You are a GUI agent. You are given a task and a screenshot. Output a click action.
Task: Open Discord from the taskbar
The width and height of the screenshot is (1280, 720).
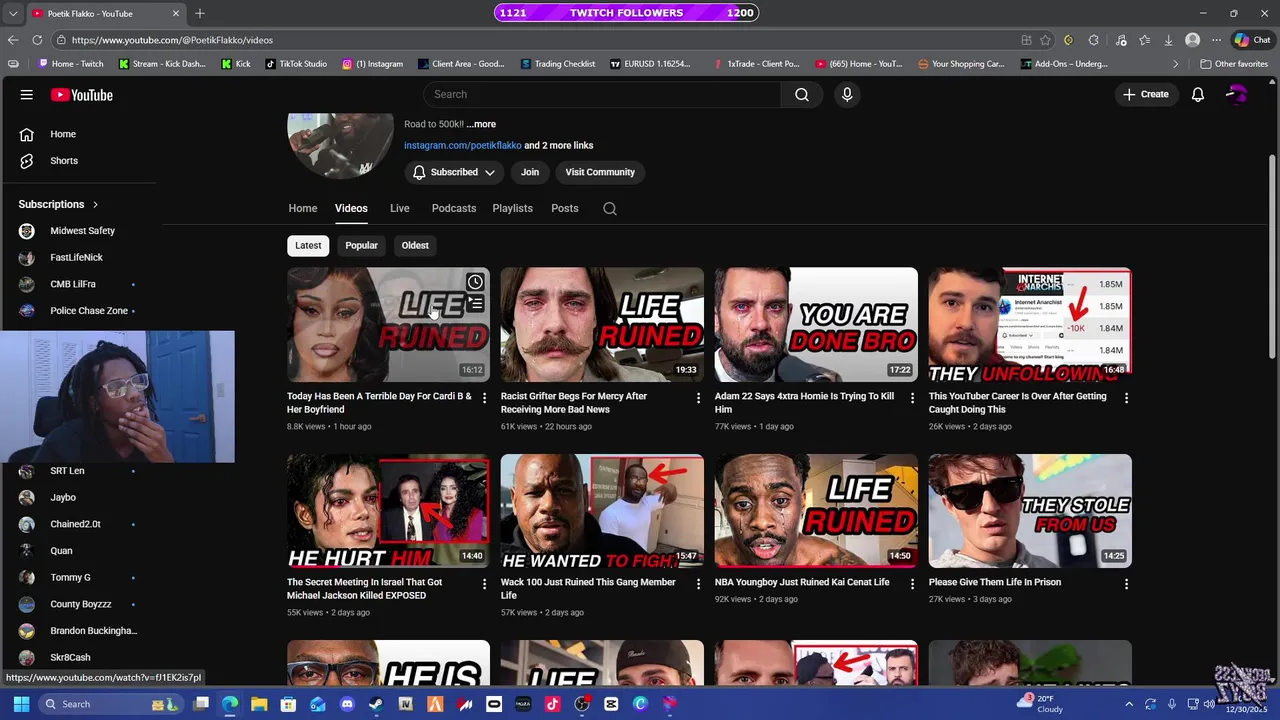tap(347, 704)
